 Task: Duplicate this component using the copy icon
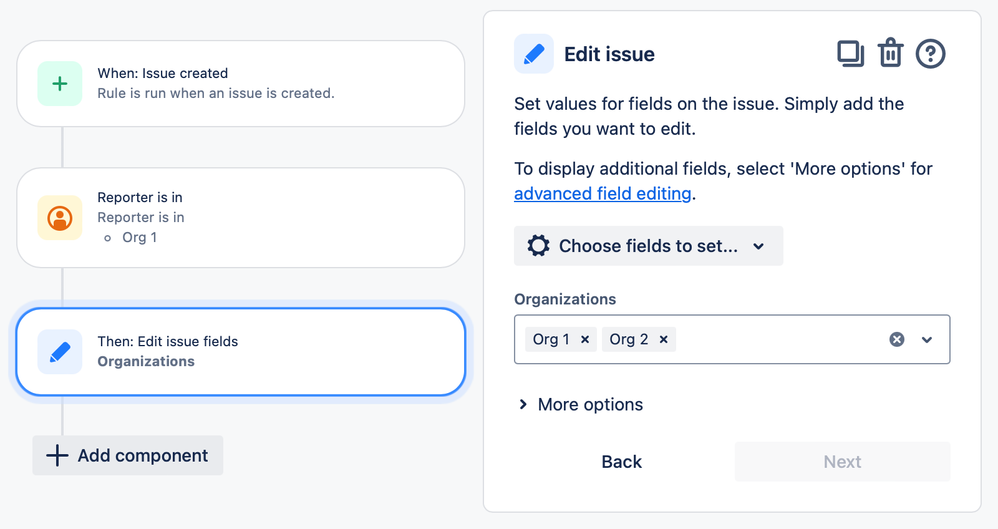pyautogui.click(x=850, y=53)
